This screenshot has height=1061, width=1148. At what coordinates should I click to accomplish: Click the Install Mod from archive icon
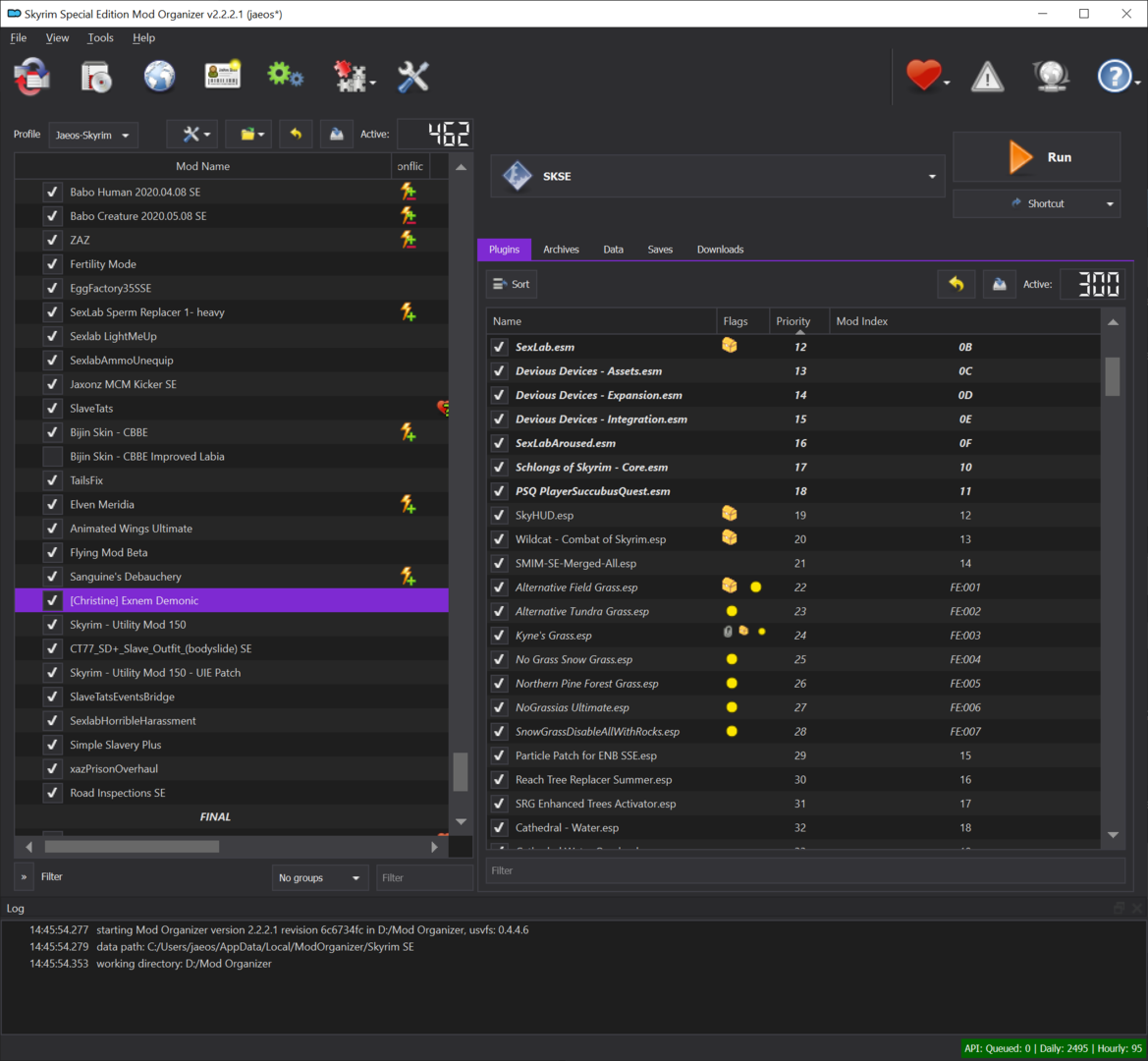tap(32, 77)
